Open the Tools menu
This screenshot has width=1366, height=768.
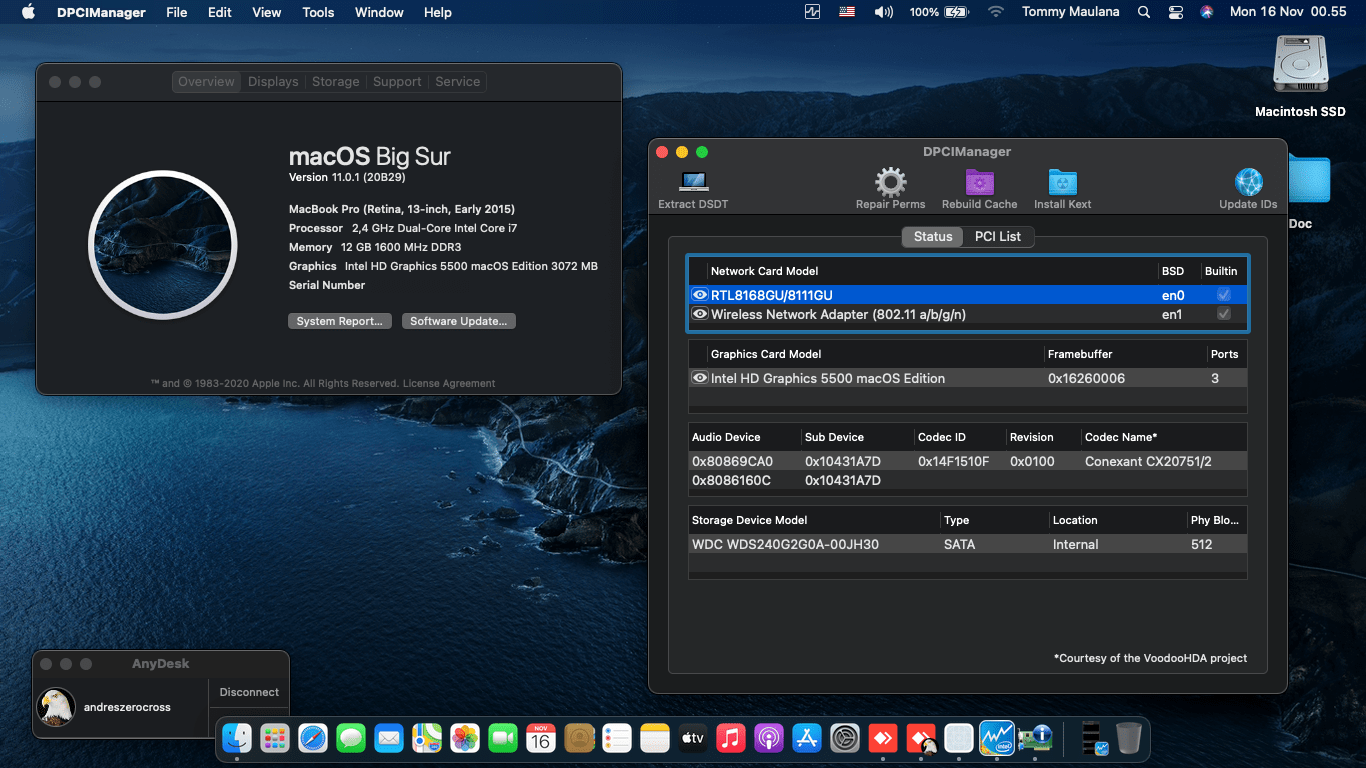317,12
